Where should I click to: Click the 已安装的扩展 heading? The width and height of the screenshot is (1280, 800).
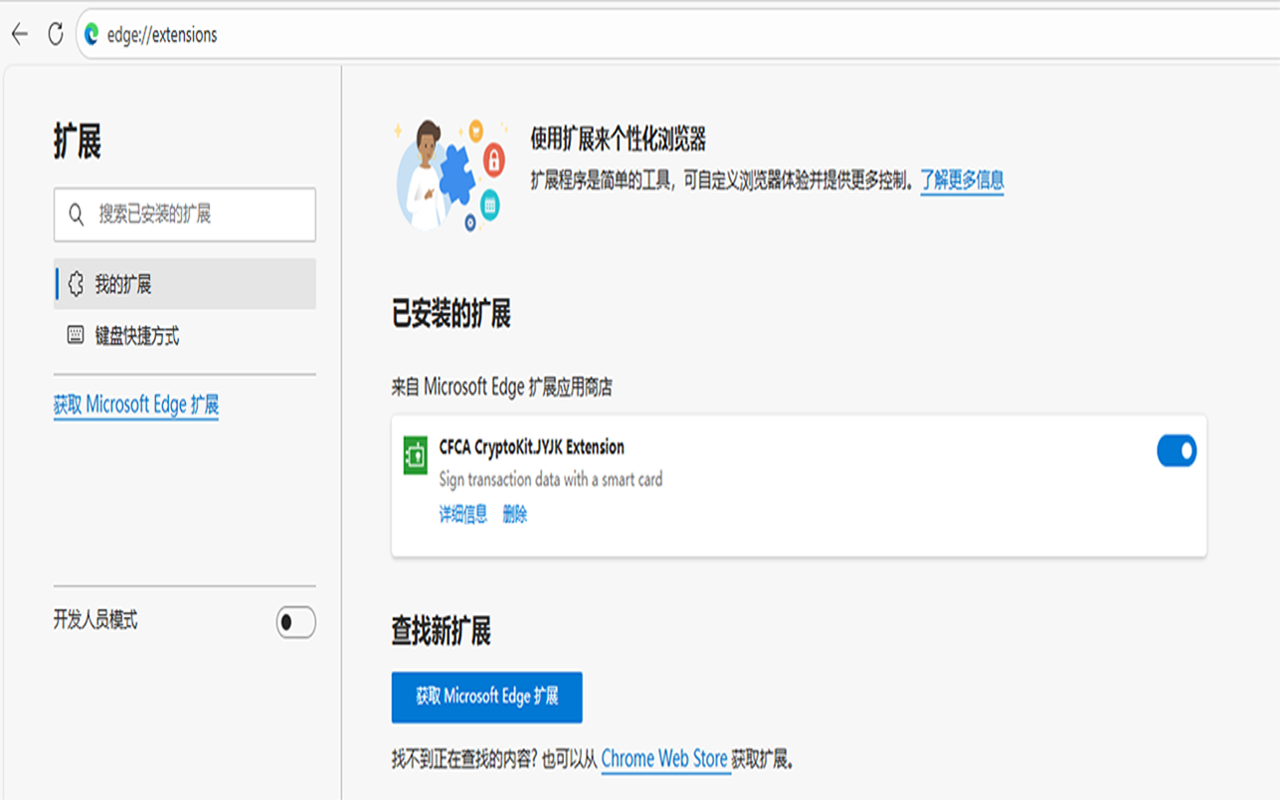click(451, 315)
